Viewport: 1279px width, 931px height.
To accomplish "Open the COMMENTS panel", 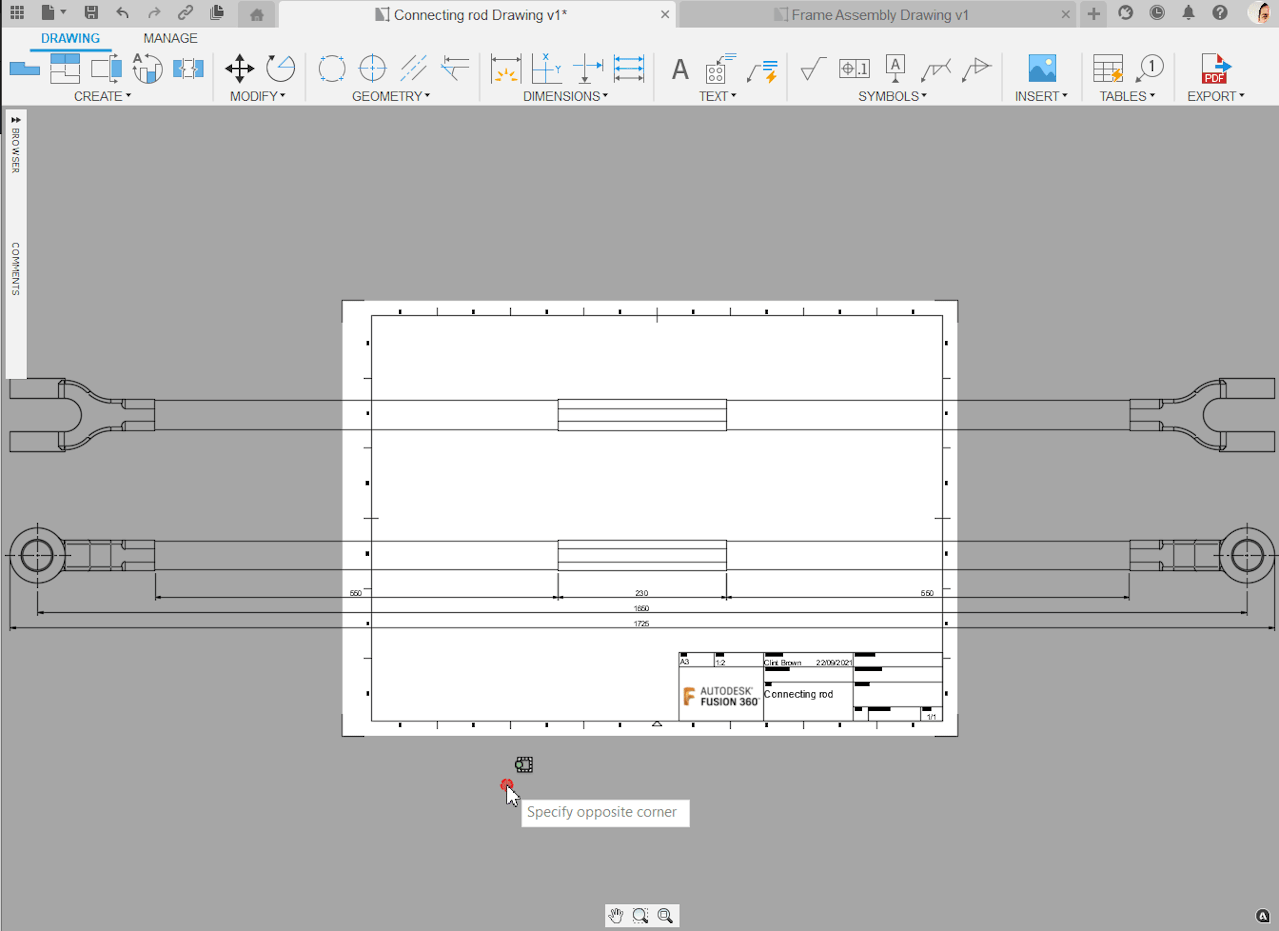I will coord(16,268).
